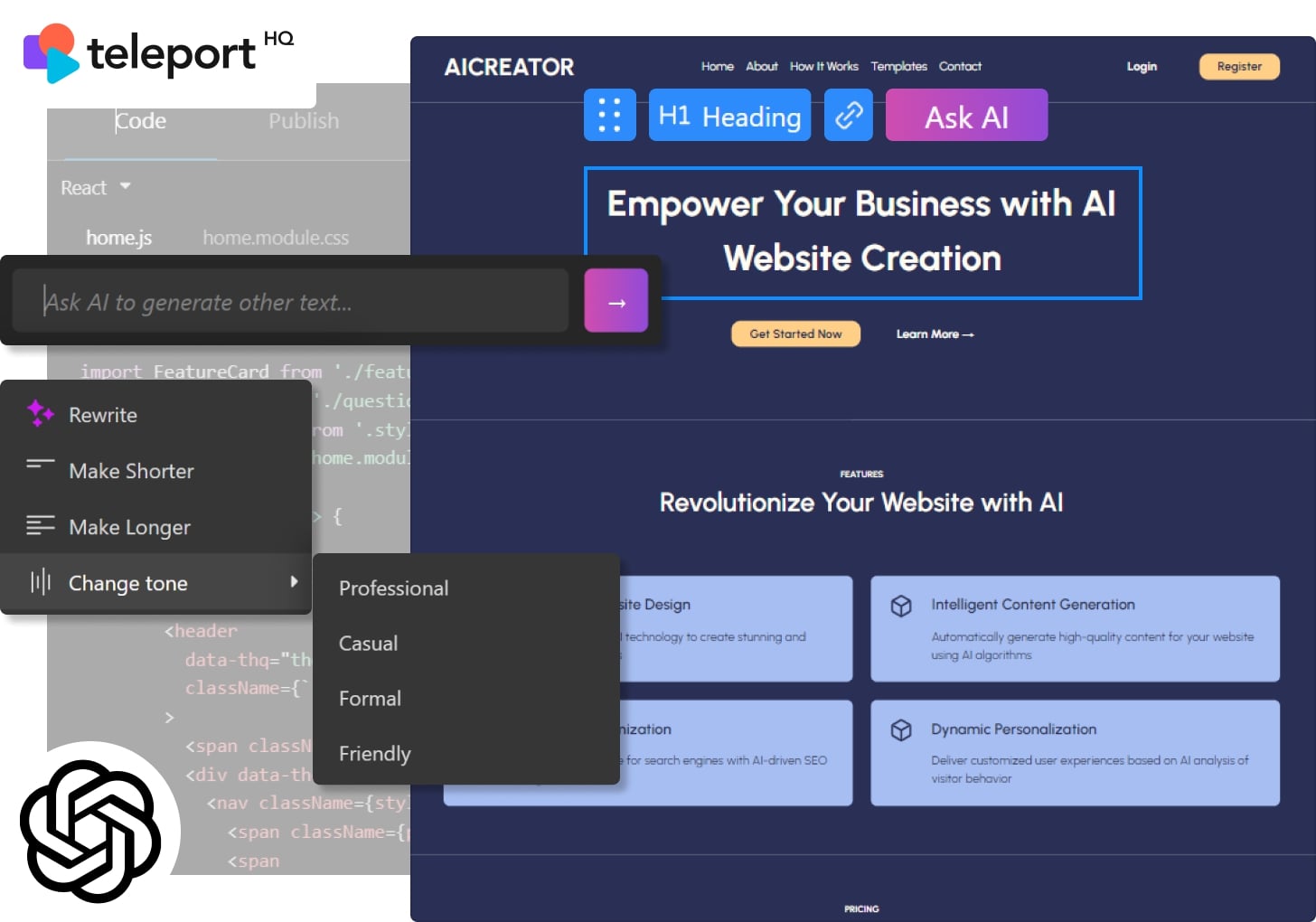
Task: Click the import FeatureCard code line
Action: point(244,371)
